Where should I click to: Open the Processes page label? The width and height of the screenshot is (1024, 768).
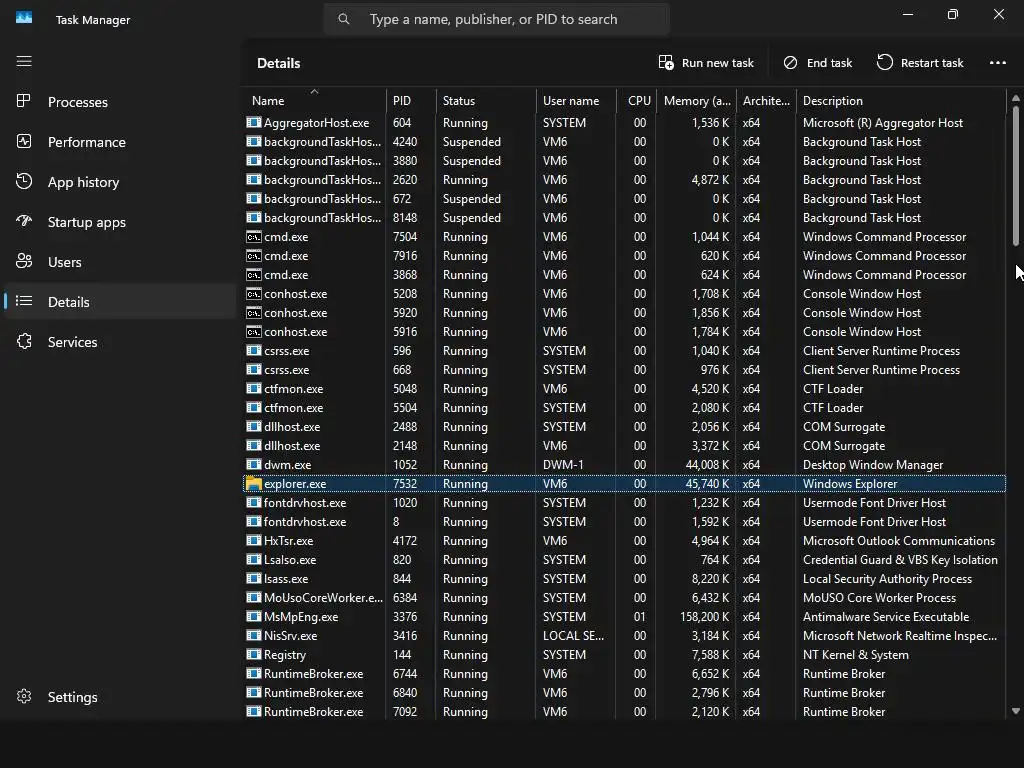coord(78,102)
